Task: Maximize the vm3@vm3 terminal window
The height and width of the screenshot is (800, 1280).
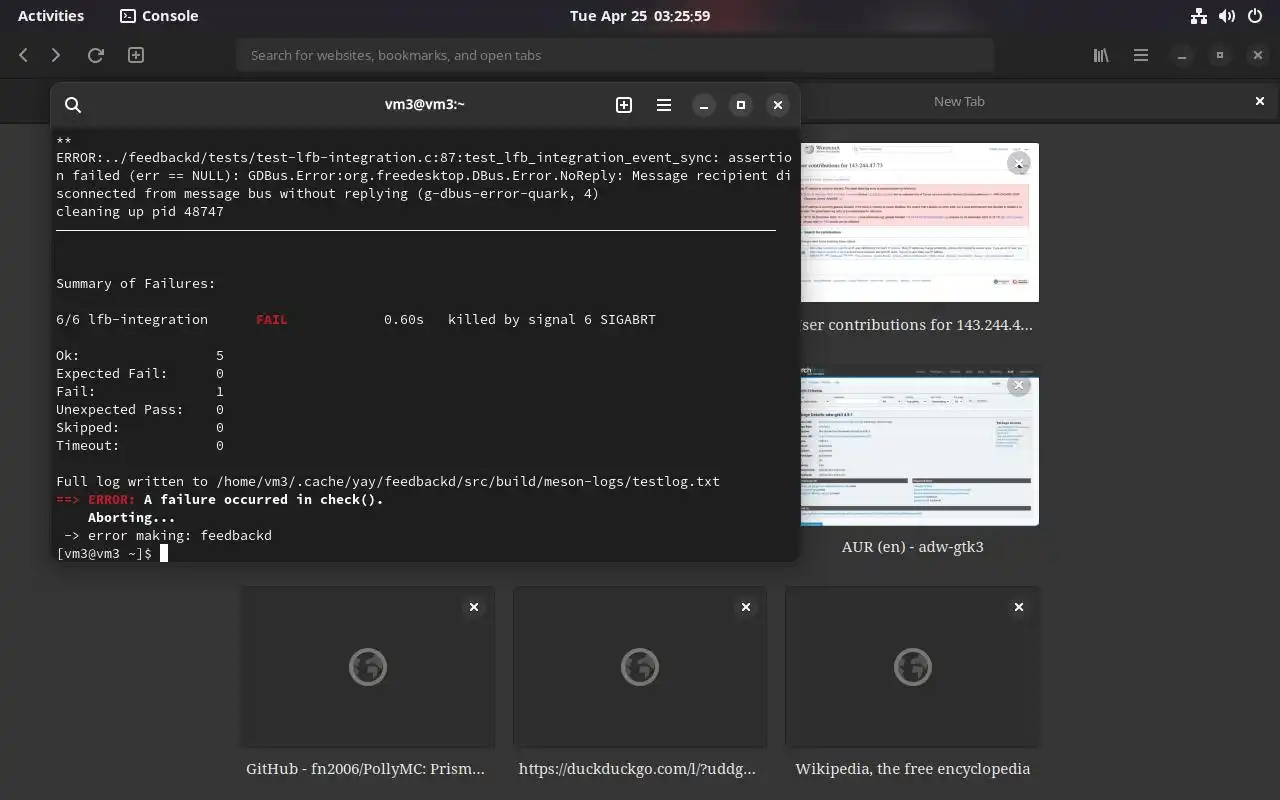Action: tap(741, 105)
